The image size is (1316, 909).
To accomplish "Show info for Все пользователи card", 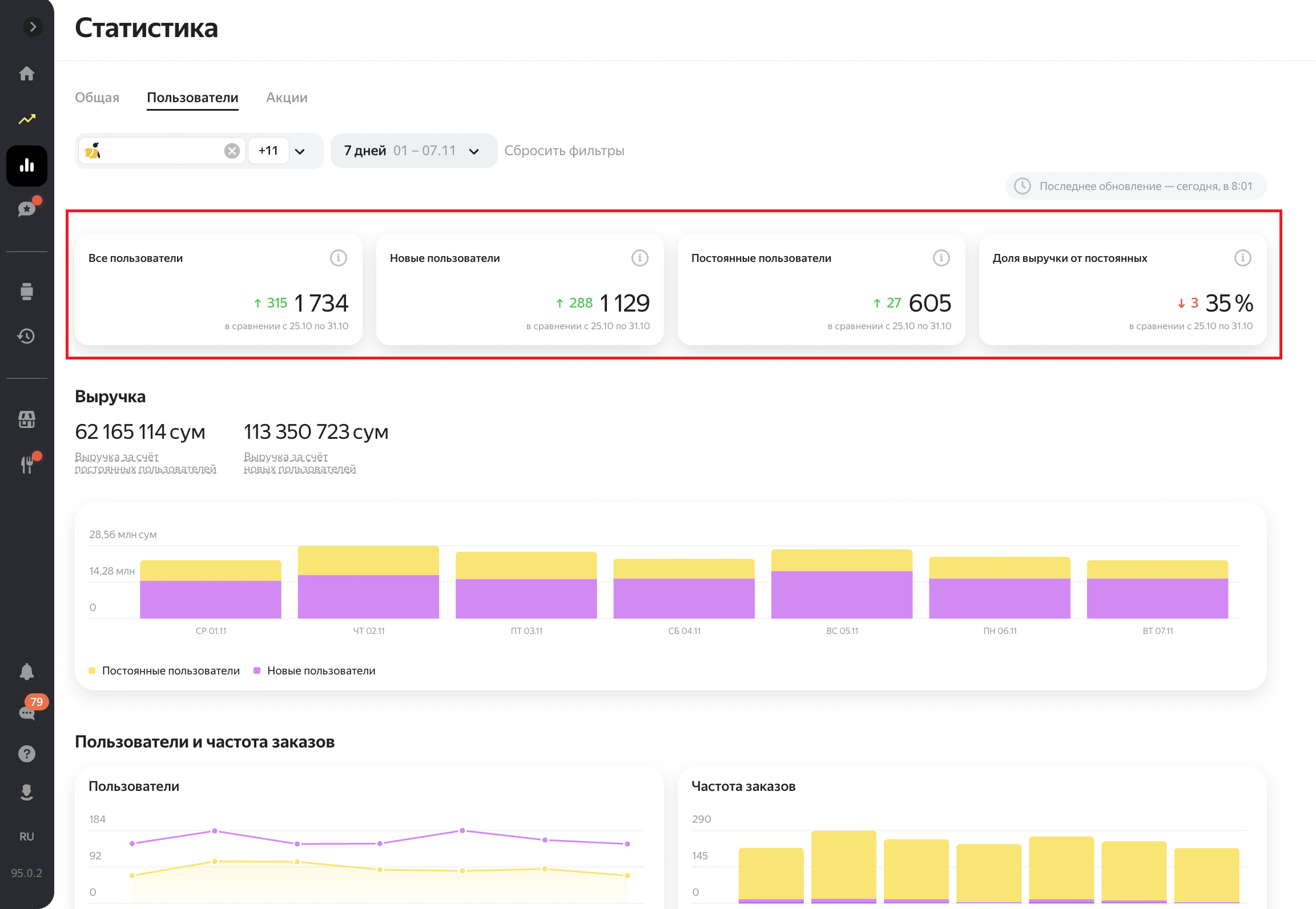I will [339, 258].
